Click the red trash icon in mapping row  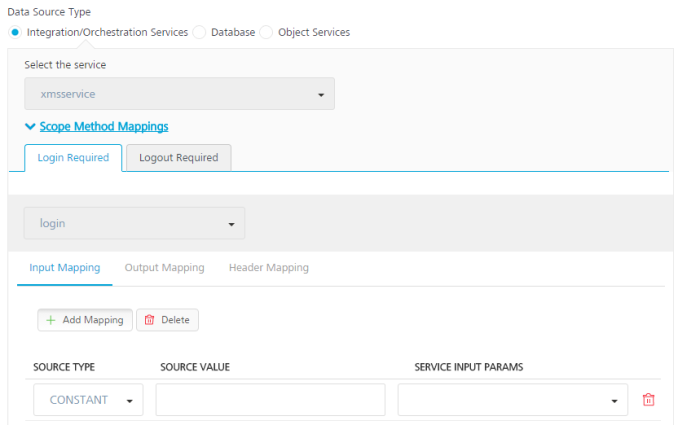tap(648, 400)
